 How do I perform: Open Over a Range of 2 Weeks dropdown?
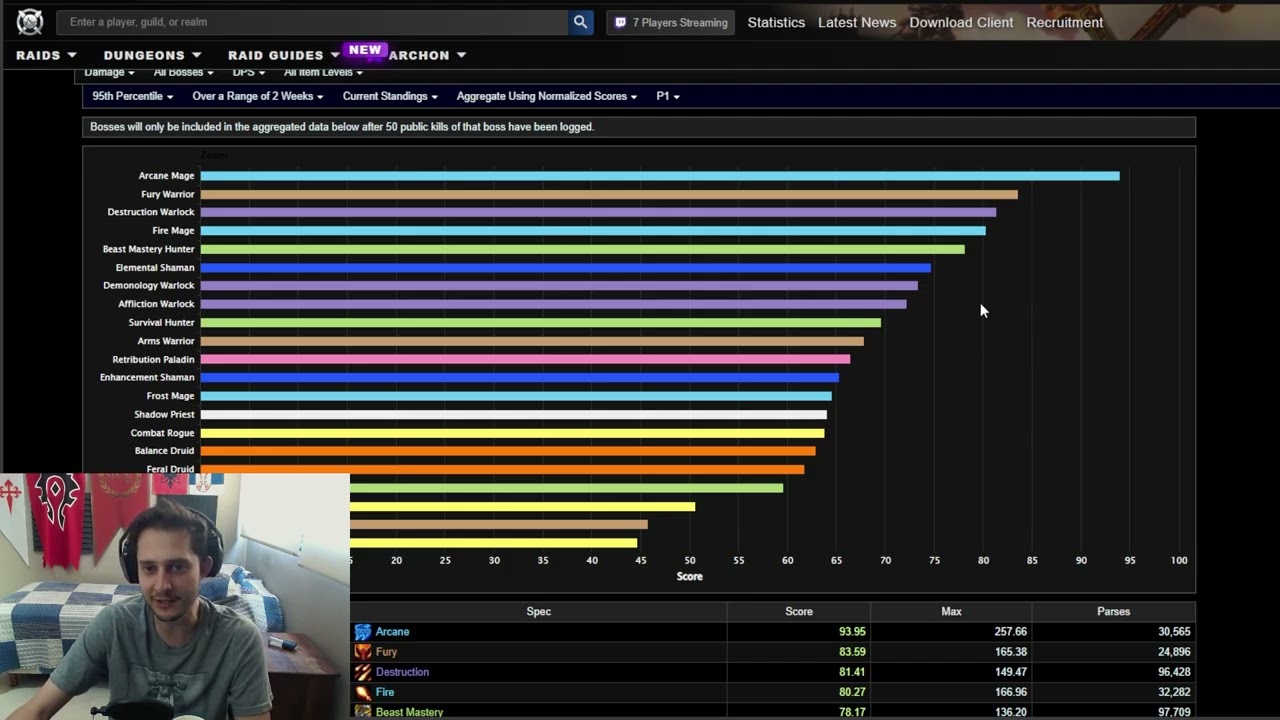[258, 96]
